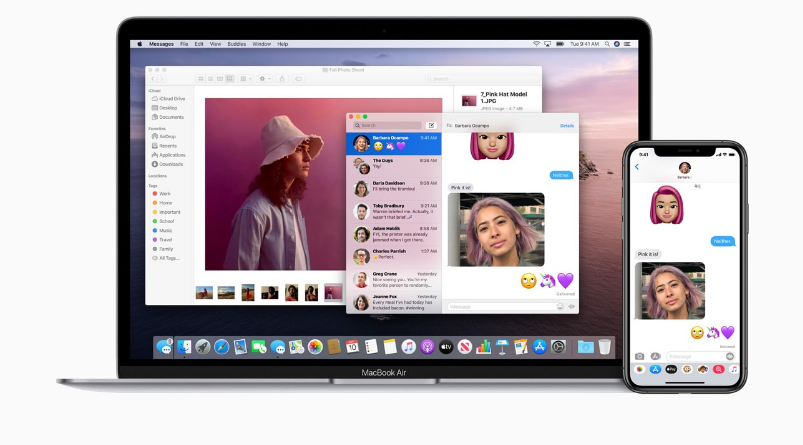Viewport: 803px width, 445px height.
Task: Select purple Travel tag in Finder
Action: 162,240
